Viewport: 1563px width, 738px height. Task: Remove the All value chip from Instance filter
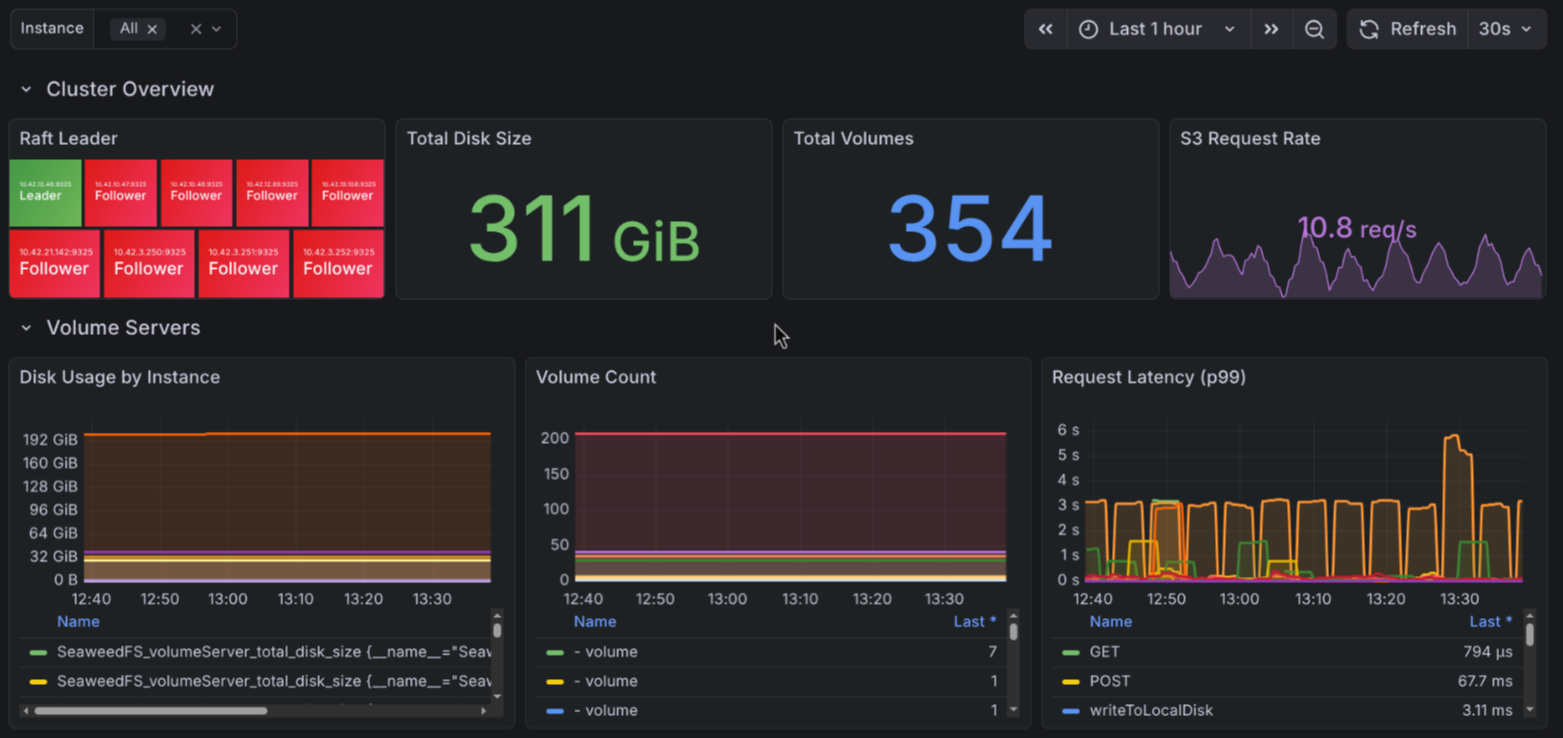(152, 28)
